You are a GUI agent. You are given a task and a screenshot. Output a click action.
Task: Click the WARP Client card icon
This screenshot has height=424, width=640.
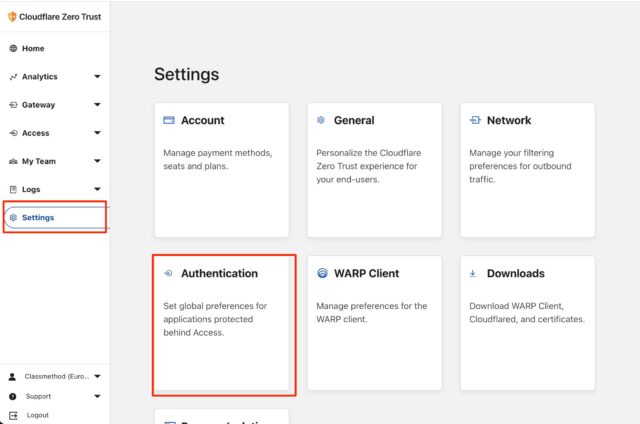point(322,273)
